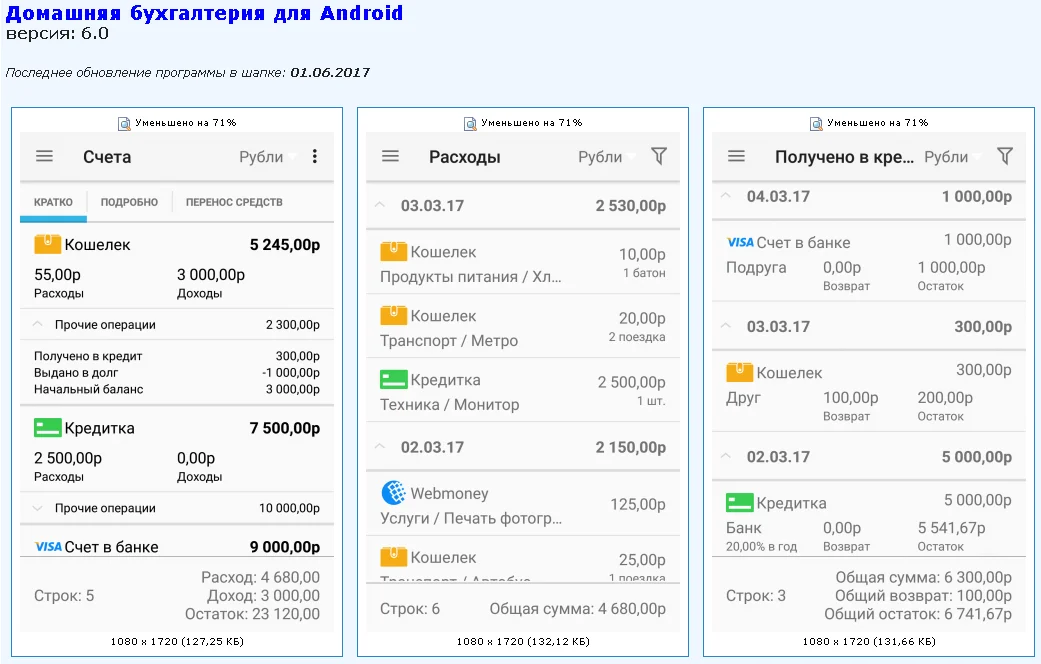Viewport: 1041px width, 664px height.
Task: Open Рубли currency dropdown in Счета
Action: tap(267, 157)
